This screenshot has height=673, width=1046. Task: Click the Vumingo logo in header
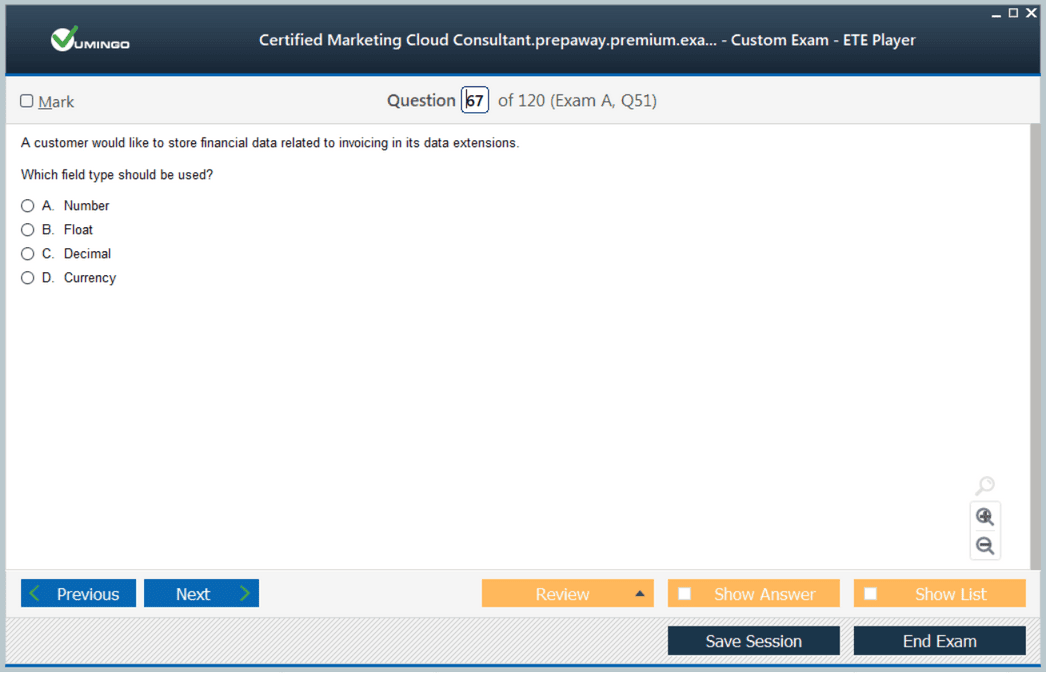[90, 40]
